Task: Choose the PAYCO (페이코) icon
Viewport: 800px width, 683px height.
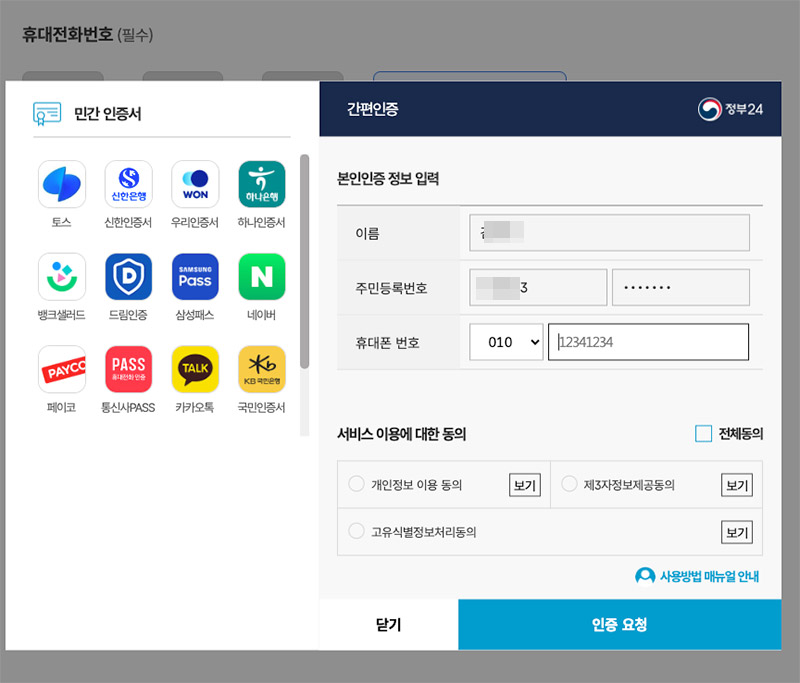Action: pos(62,369)
